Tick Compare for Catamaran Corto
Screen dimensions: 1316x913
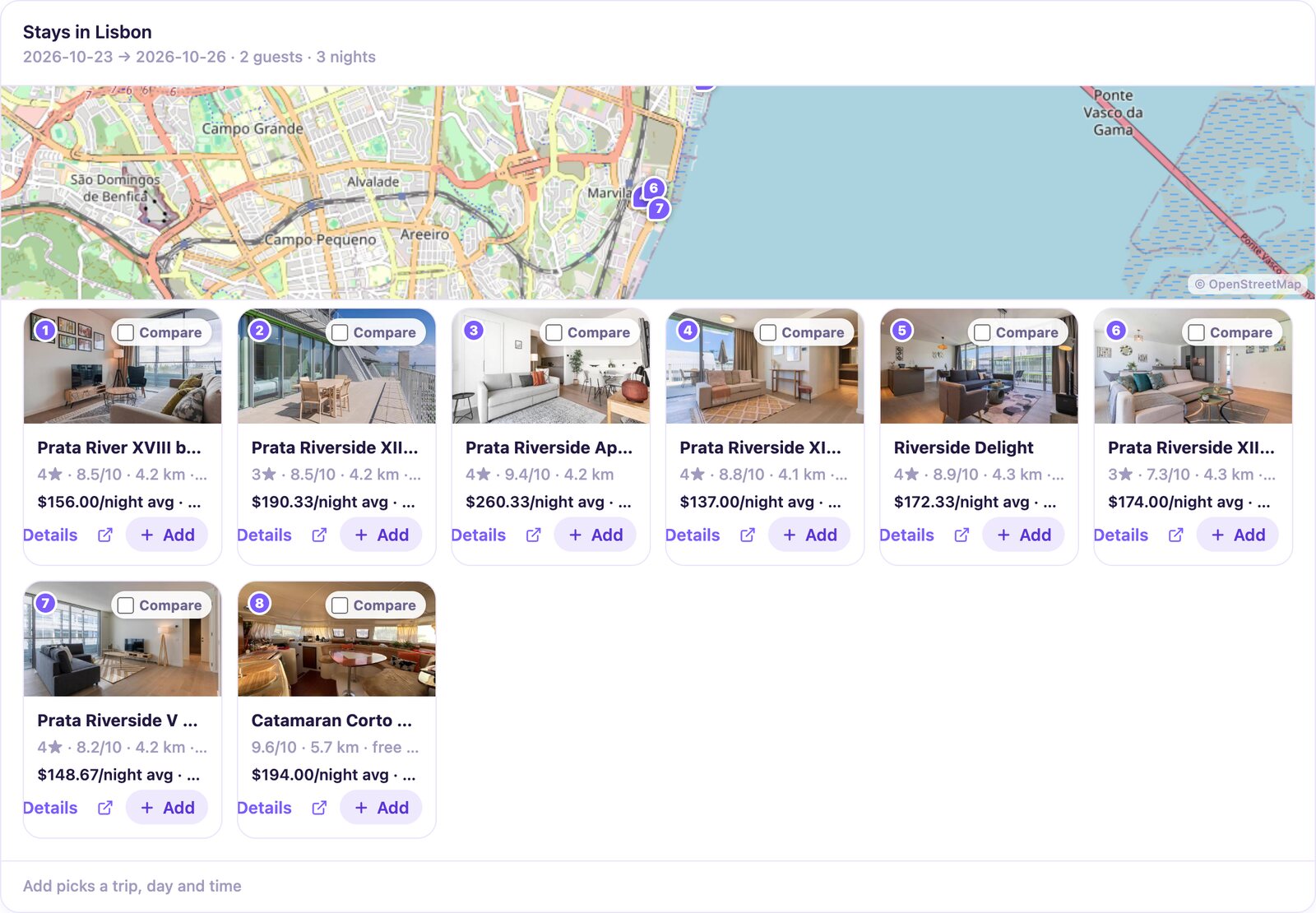[x=340, y=605]
